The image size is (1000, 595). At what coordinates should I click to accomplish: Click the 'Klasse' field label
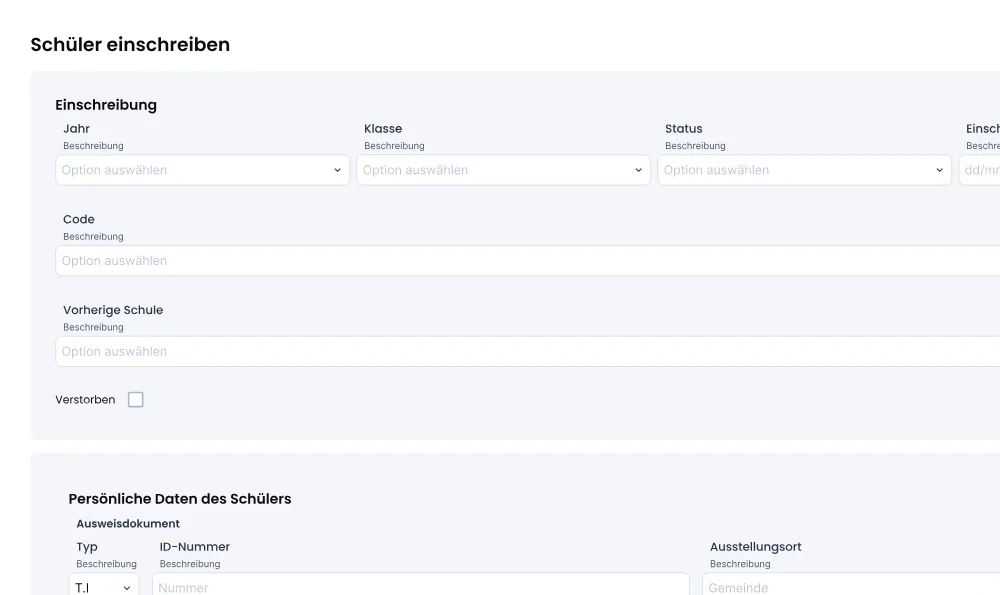(x=383, y=129)
